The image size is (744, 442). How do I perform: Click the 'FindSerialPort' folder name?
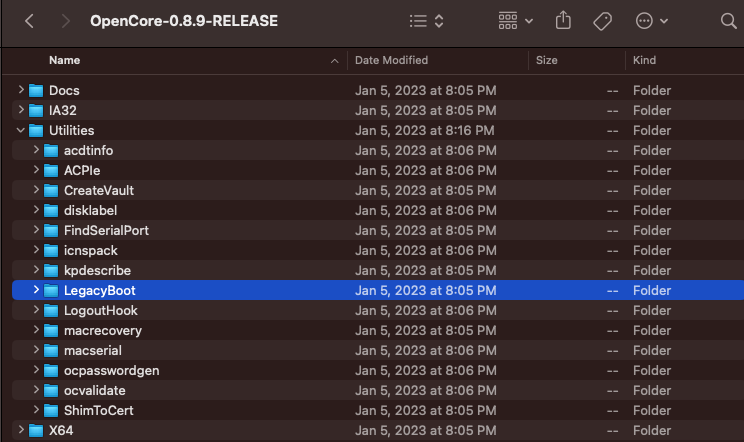click(106, 230)
